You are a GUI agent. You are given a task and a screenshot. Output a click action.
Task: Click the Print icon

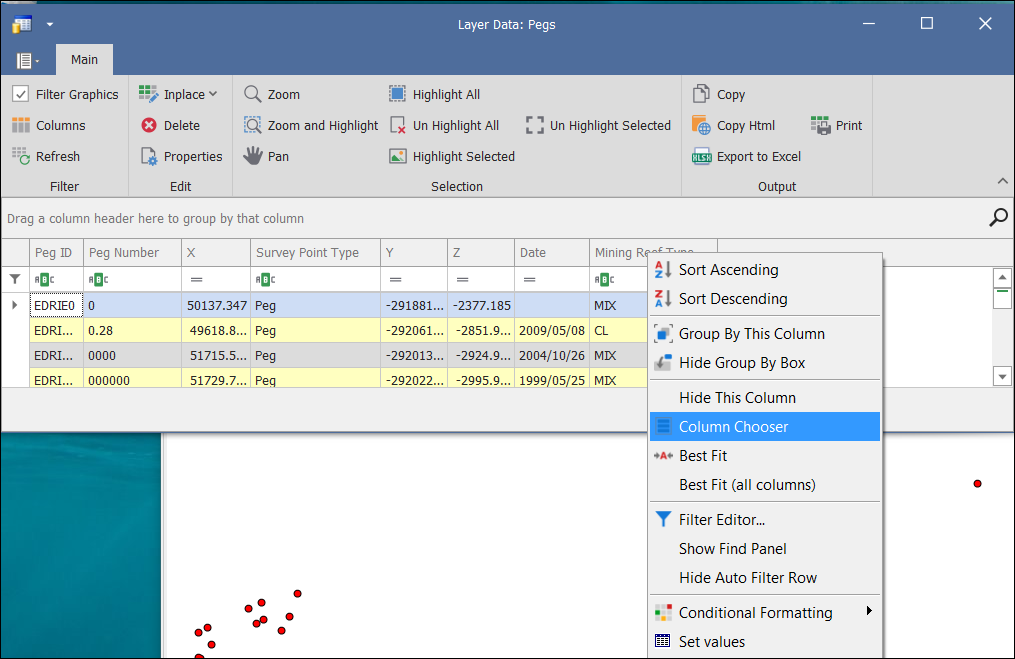point(821,125)
